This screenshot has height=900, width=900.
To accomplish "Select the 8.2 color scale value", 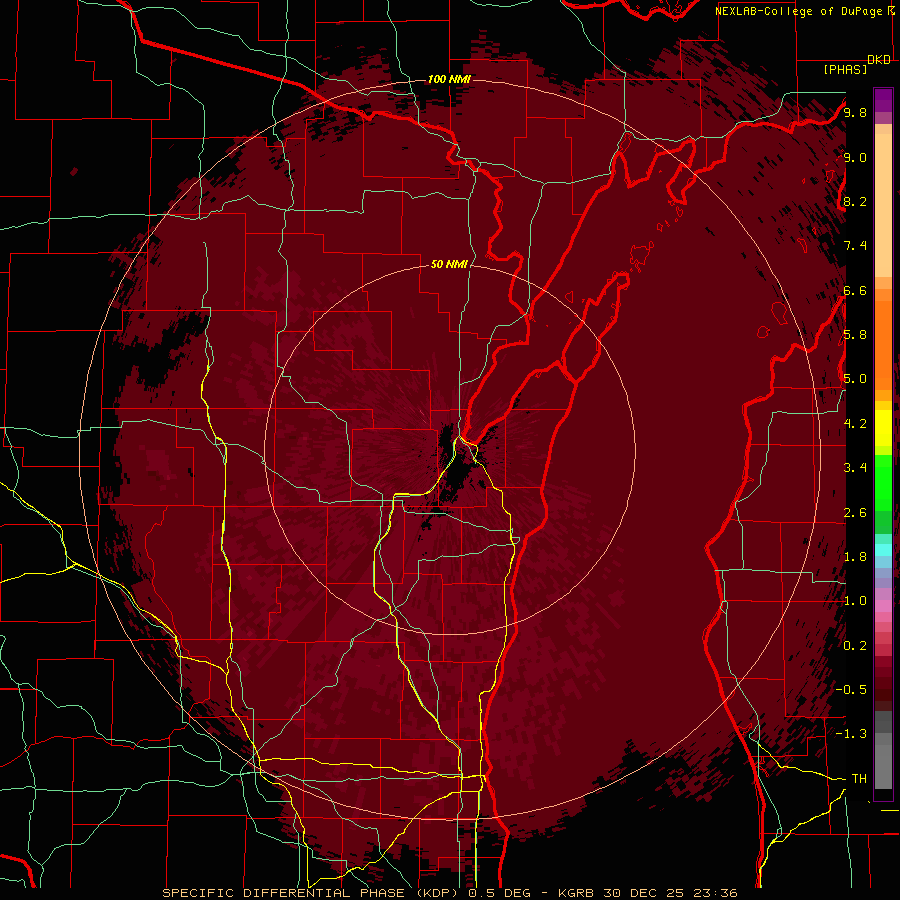I will (855, 201).
